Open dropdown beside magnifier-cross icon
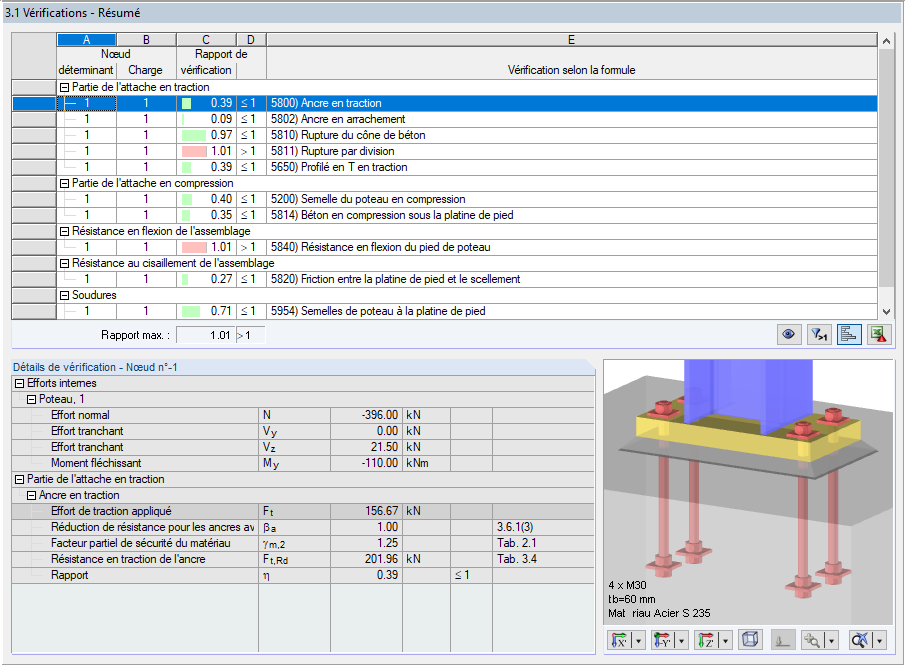The image size is (906, 667). click(x=879, y=640)
